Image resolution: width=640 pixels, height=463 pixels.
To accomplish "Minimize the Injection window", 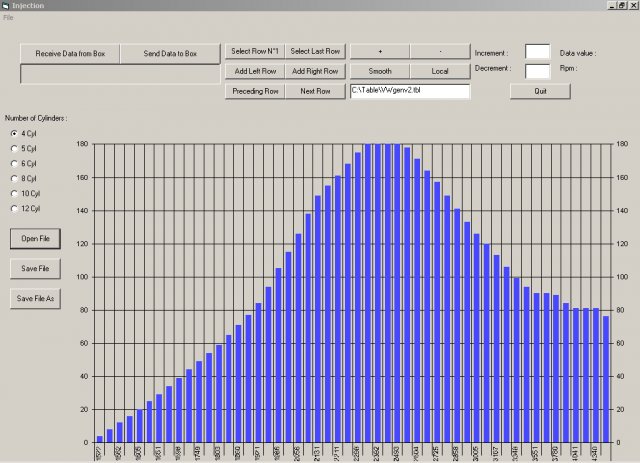I will (x=612, y=5).
